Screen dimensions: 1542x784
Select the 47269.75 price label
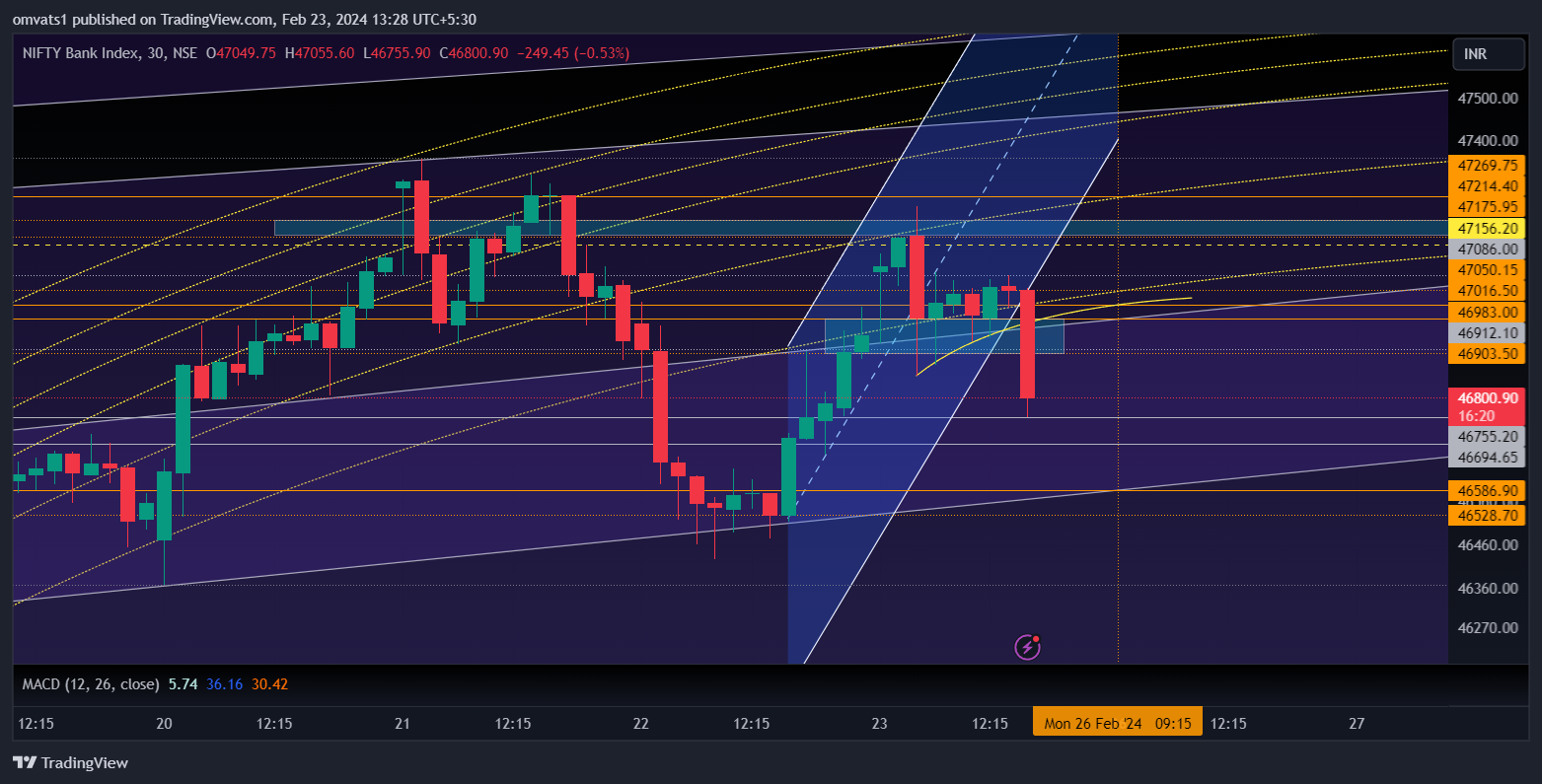[1486, 166]
